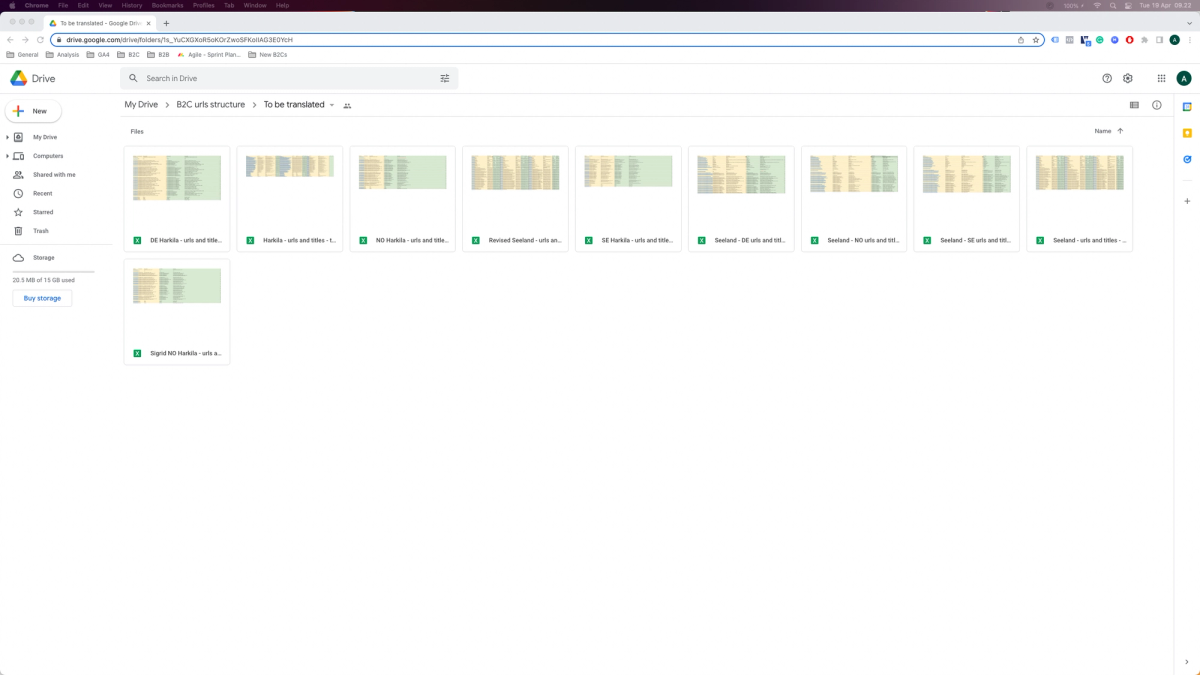
Task: Open the Google account avatar in Drive
Action: [1184, 78]
